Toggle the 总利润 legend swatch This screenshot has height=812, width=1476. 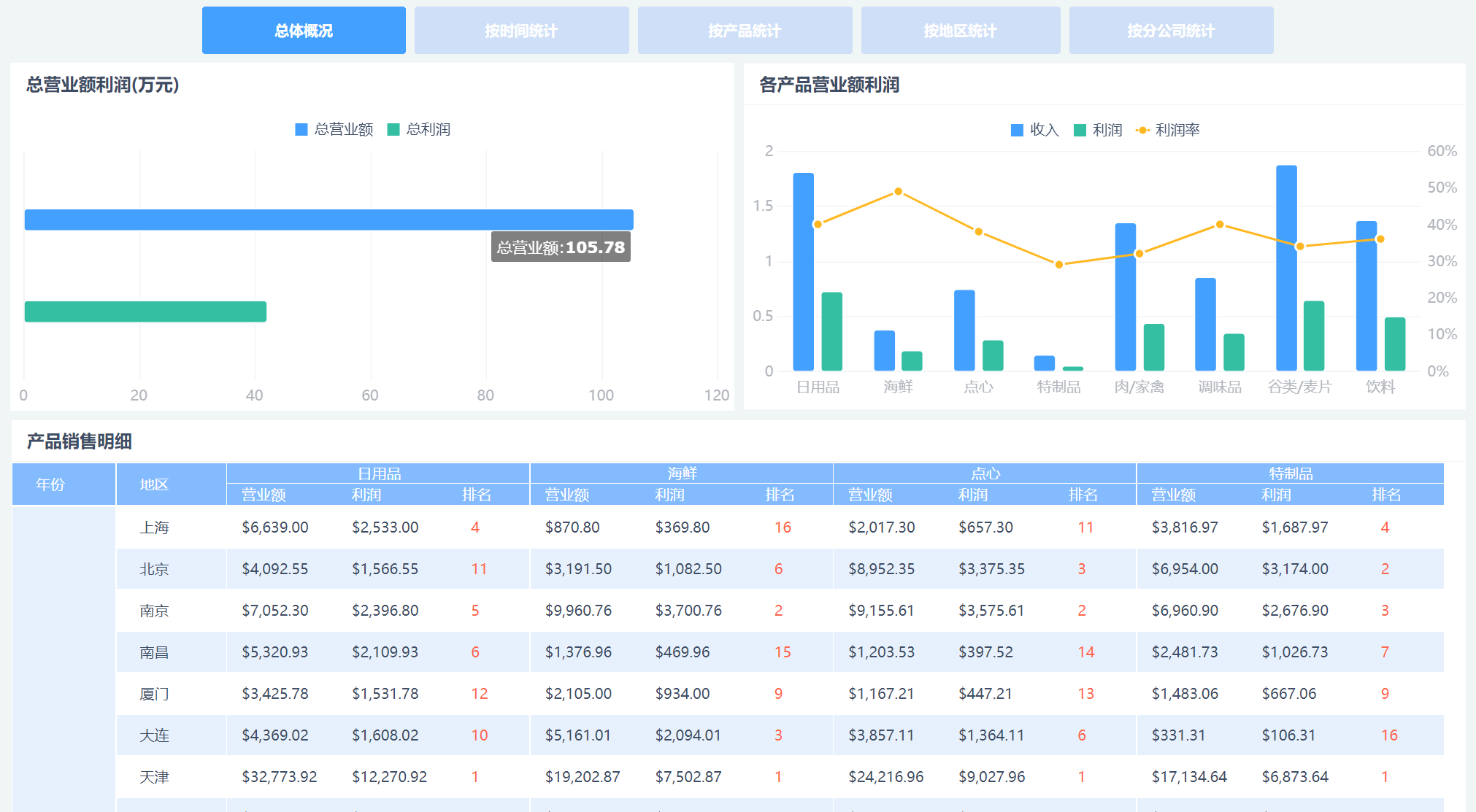click(393, 130)
